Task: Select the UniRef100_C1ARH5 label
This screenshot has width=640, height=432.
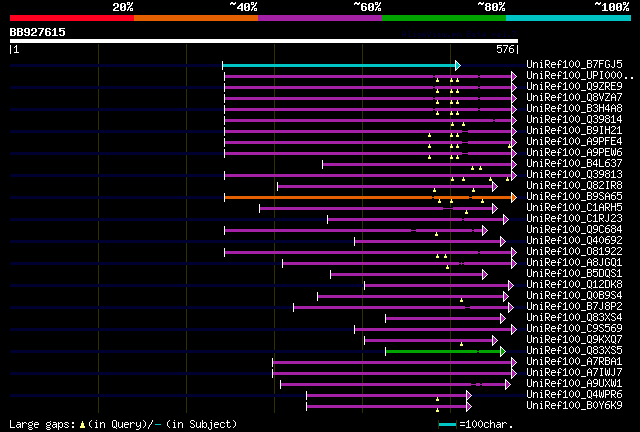Action: (x=574, y=207)
